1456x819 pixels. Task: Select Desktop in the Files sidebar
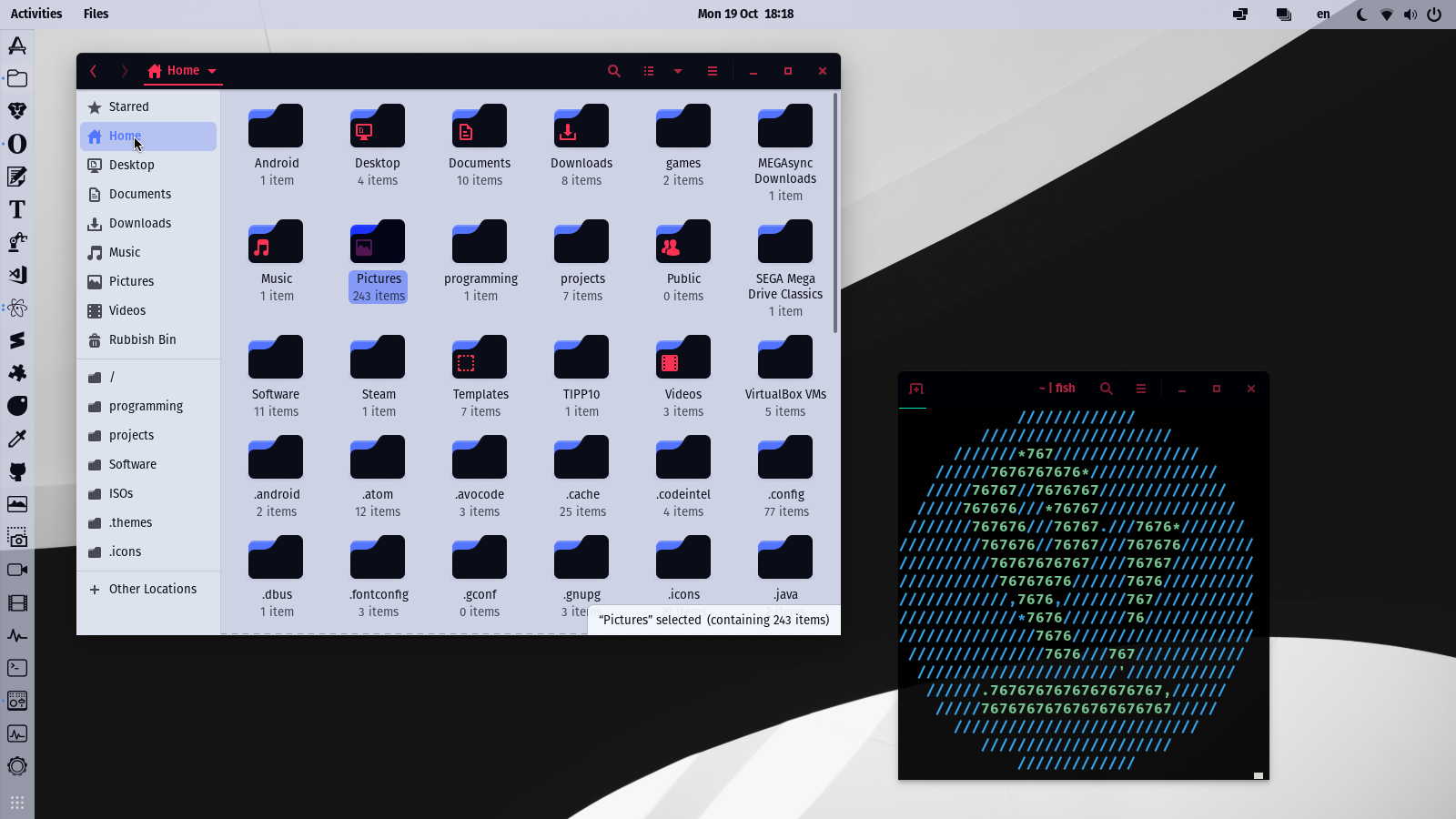point(148,166)
